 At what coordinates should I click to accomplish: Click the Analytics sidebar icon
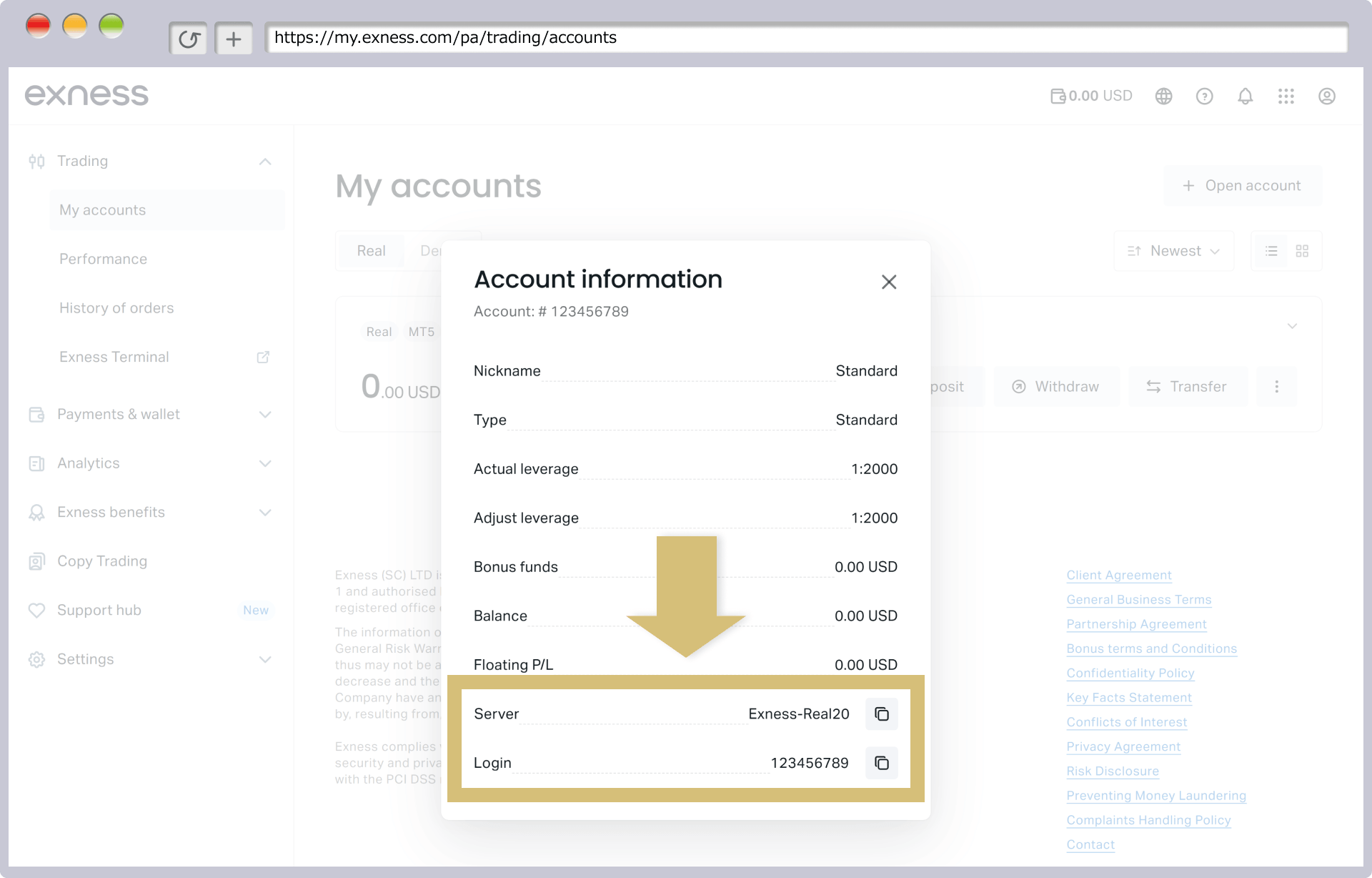point(36,463)
